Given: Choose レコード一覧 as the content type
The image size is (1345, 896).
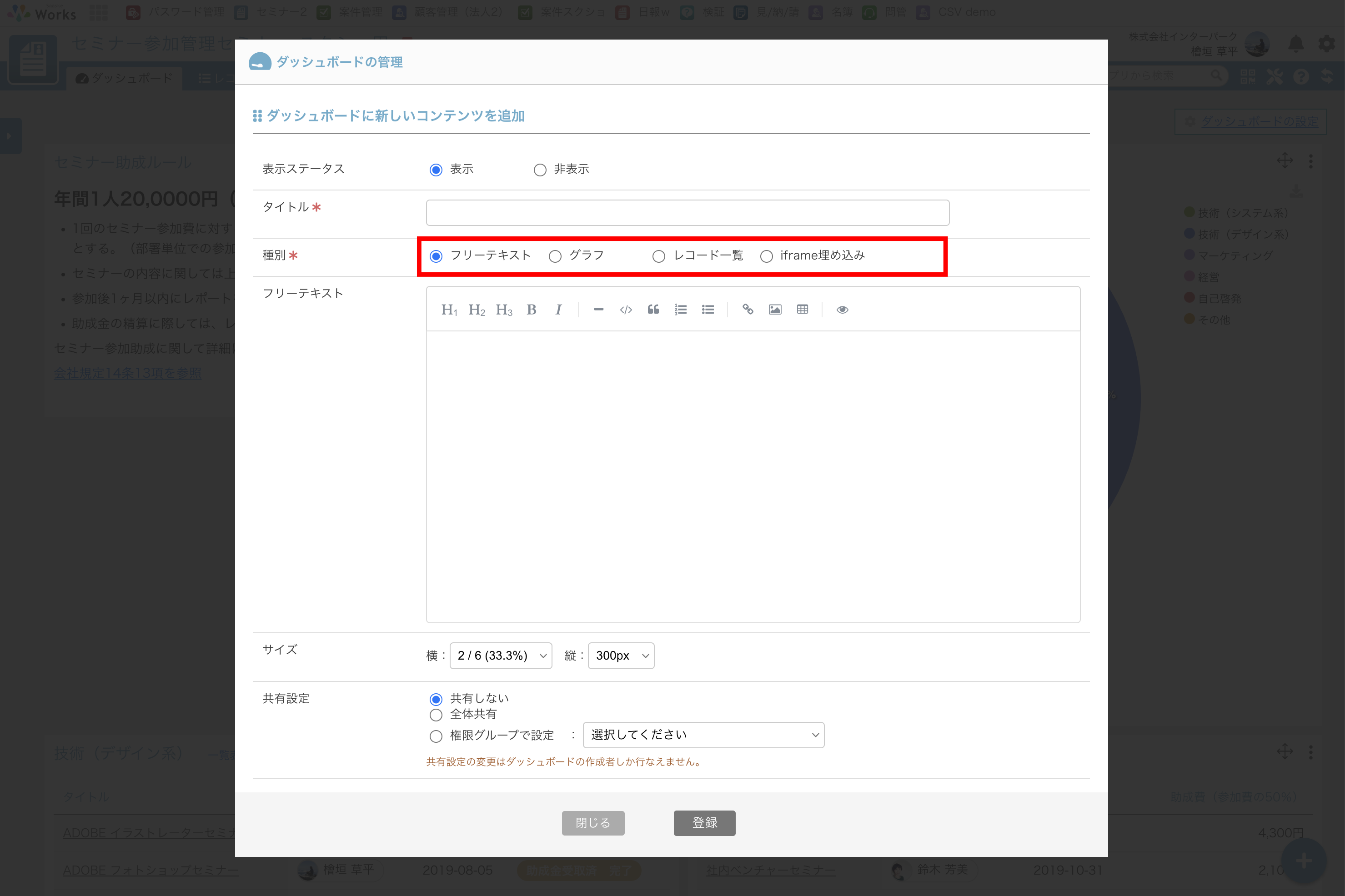Looking at the screenshot, I should (658, 256).
